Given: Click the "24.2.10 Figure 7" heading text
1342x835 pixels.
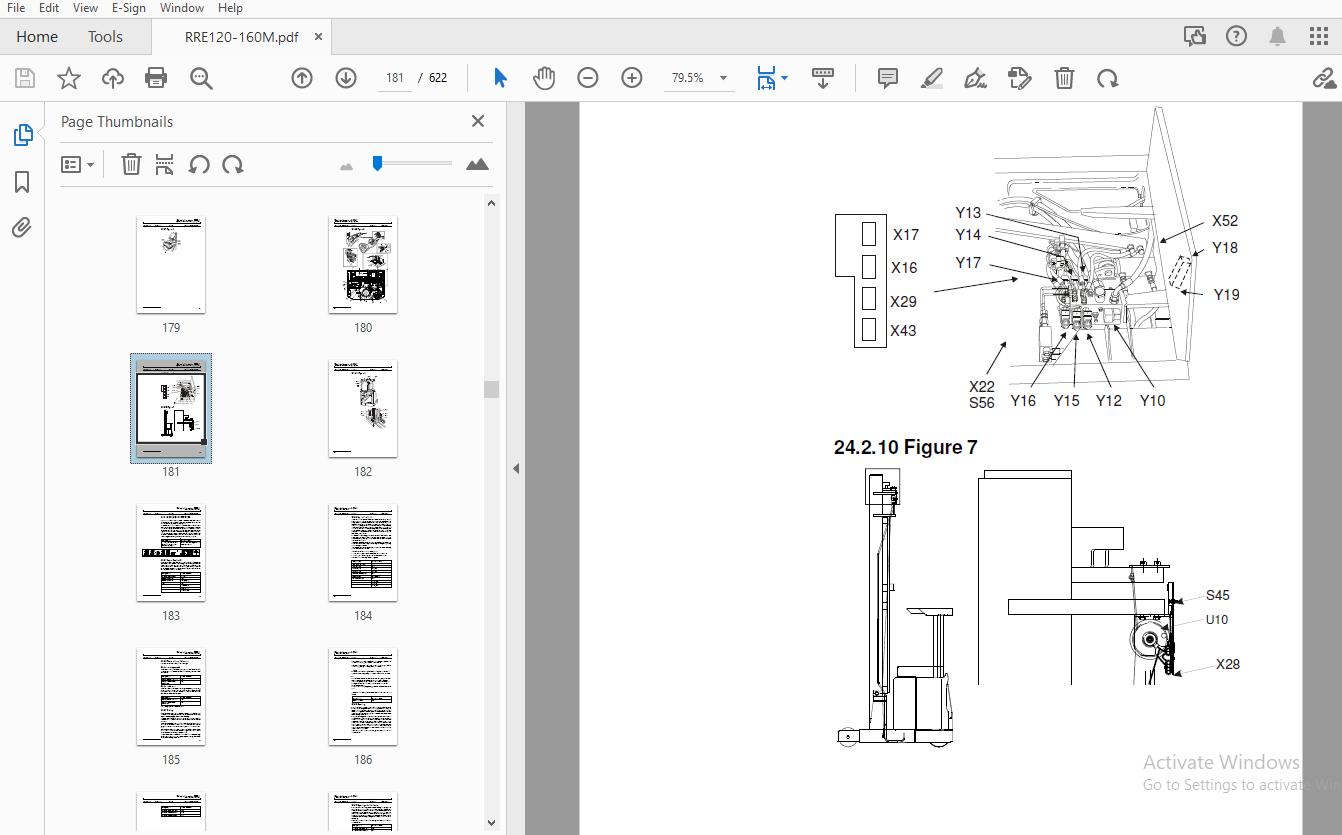Looking at the screenshot, I should (x=905, y=447).
